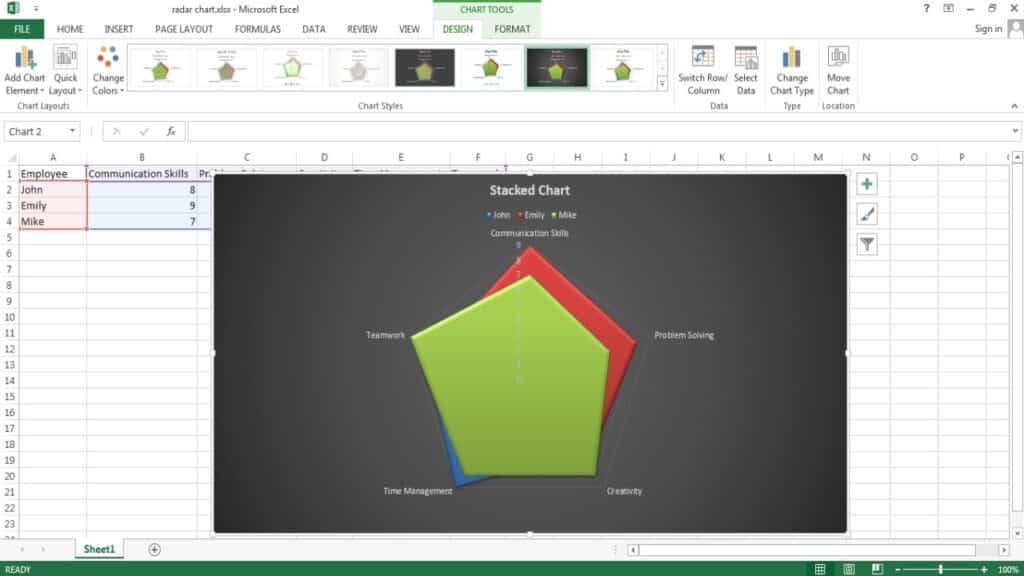Click the Chart Styles brush icon beside chart
1024x576 pixels.
pos(866,213)
